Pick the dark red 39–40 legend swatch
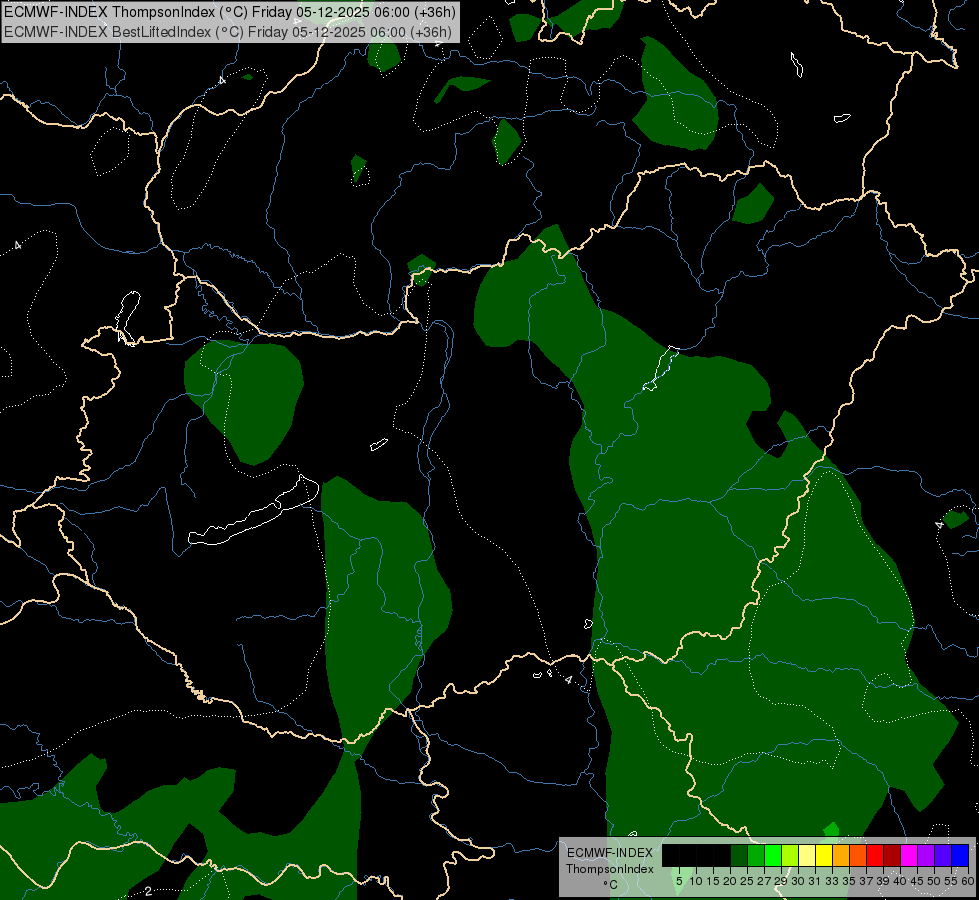The height and width of the screenshot is (900, 979). pos(892,855)
